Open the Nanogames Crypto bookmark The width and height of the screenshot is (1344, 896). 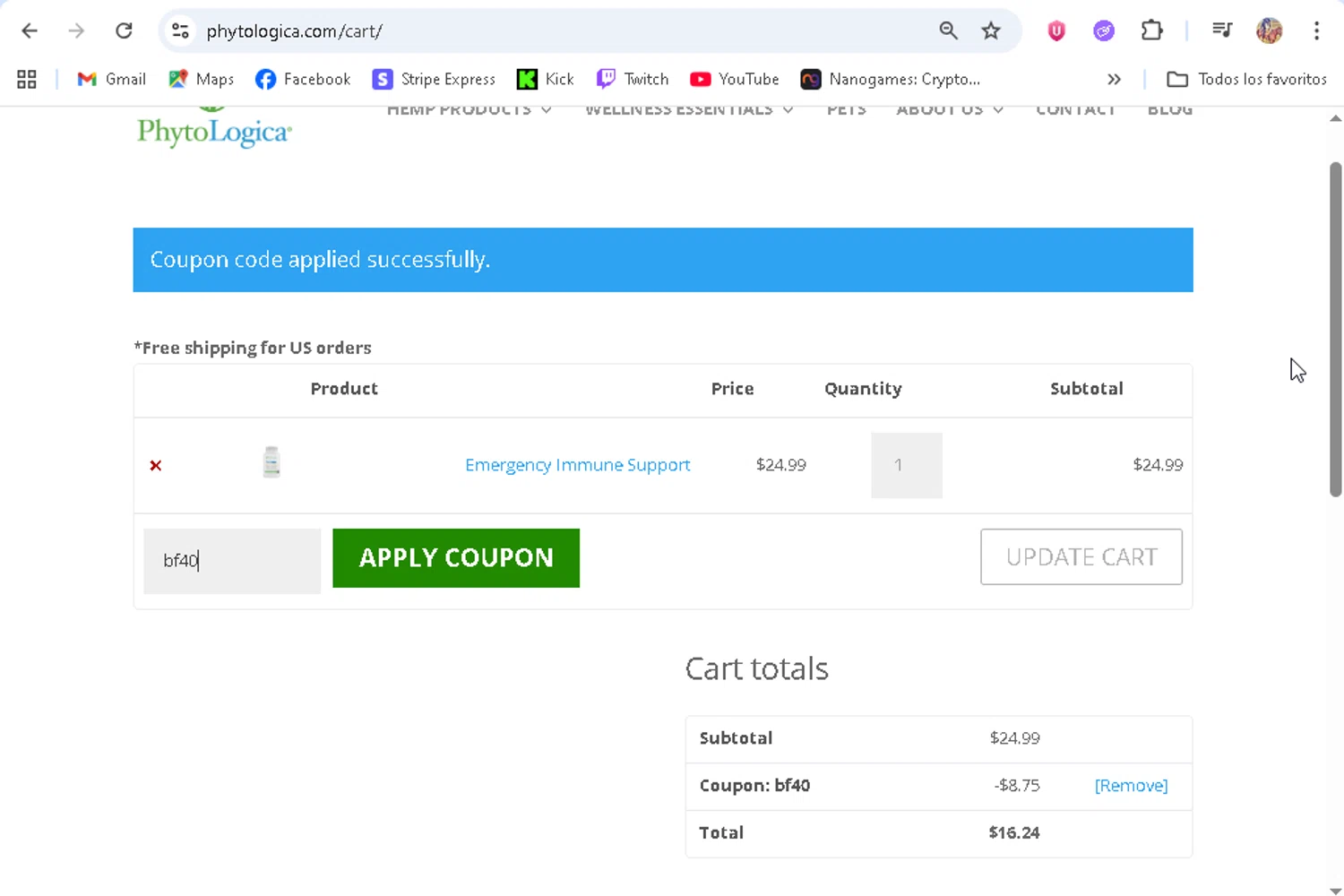pos(891,80)
